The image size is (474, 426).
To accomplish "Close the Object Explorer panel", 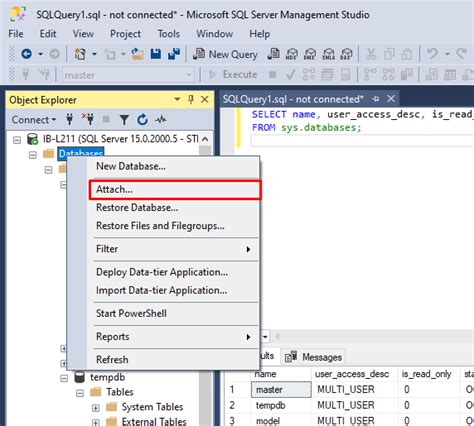I will click(204, 99).
